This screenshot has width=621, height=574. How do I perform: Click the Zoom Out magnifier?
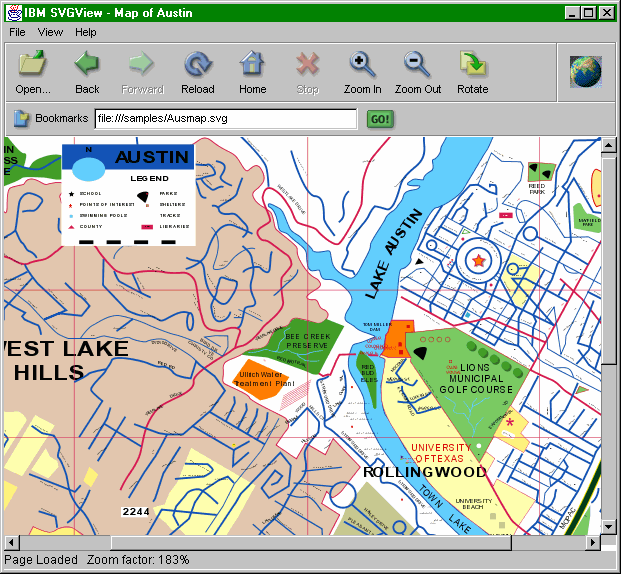click(417, 64)
